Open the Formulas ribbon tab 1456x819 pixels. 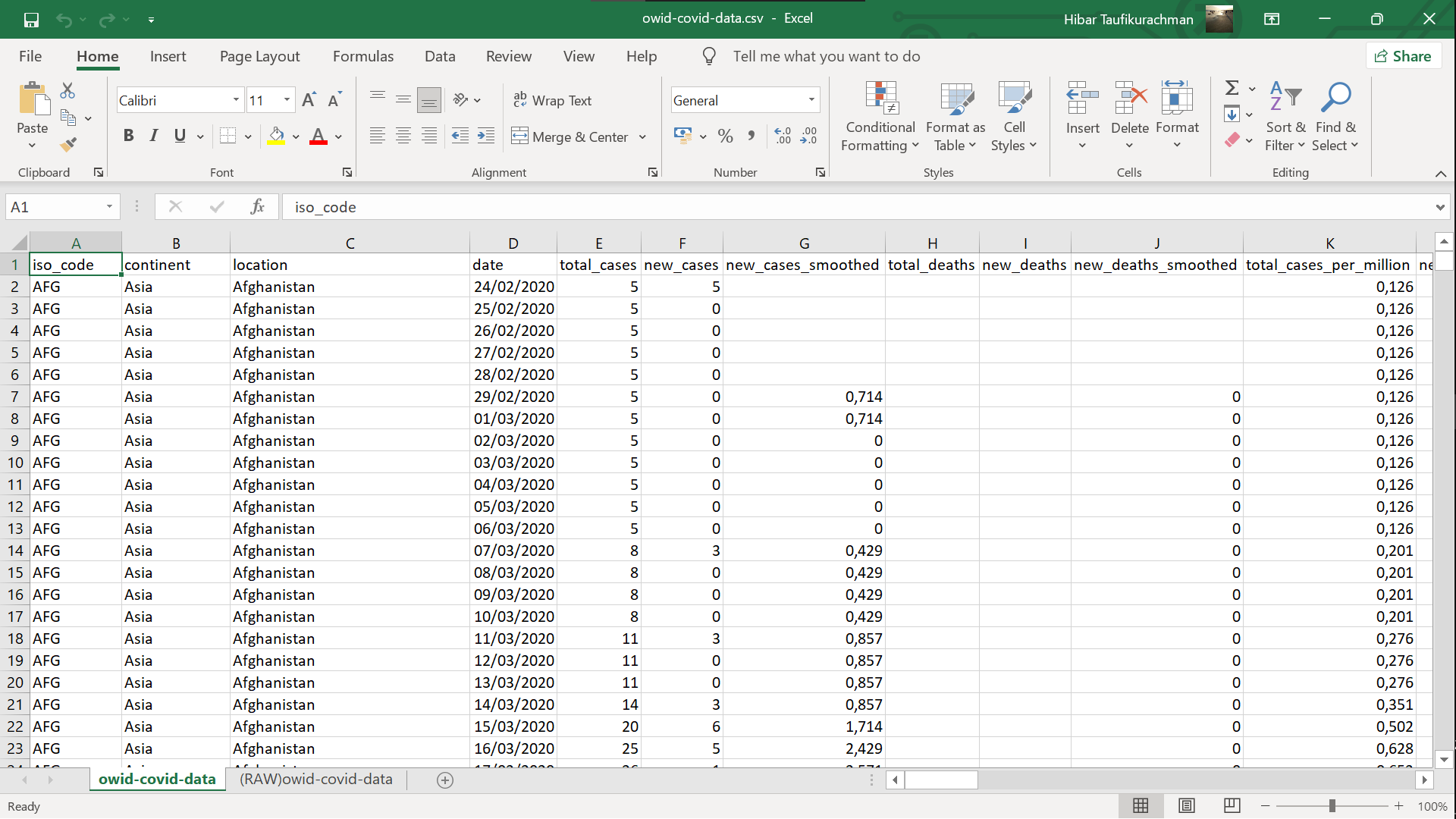362,56
